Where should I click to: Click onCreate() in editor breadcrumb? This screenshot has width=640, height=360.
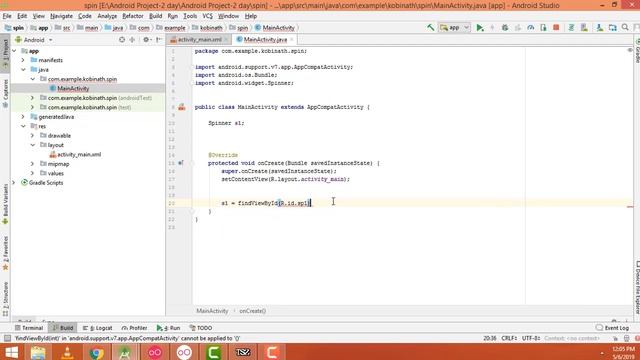point(253,311)
